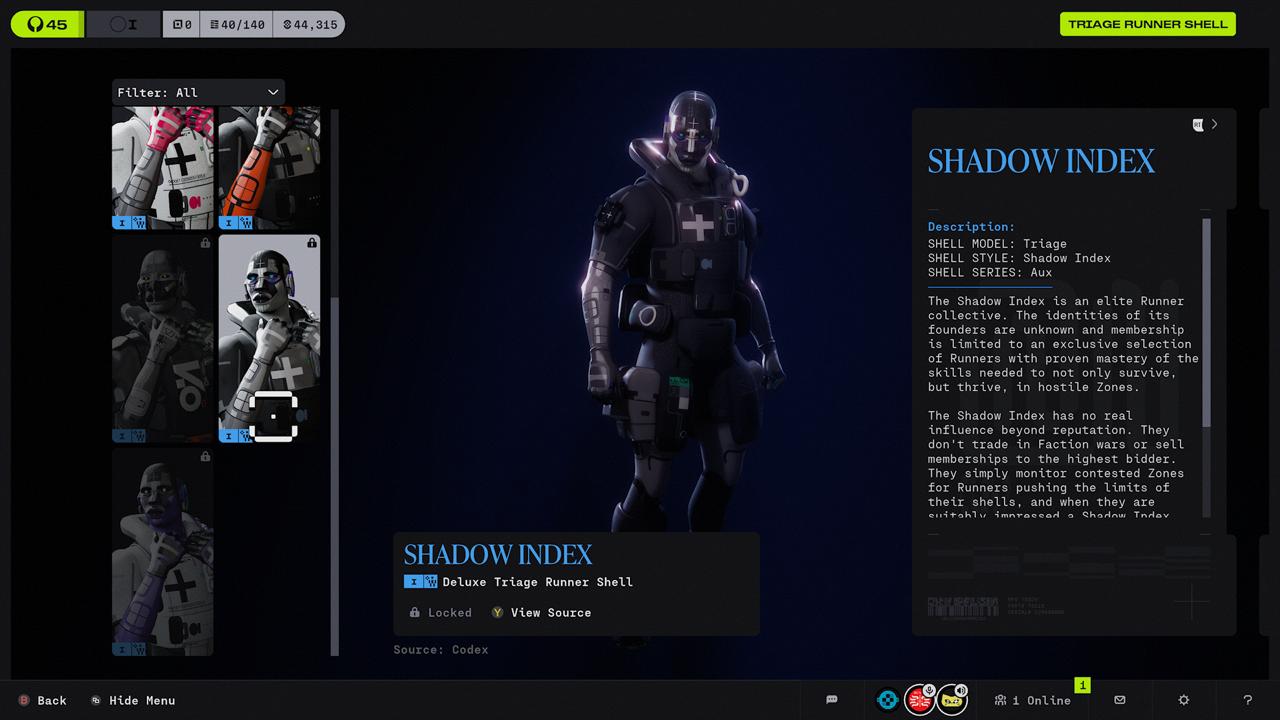Go Back using bottom-left button
The image size is (1280, 720).
(42, 700)
